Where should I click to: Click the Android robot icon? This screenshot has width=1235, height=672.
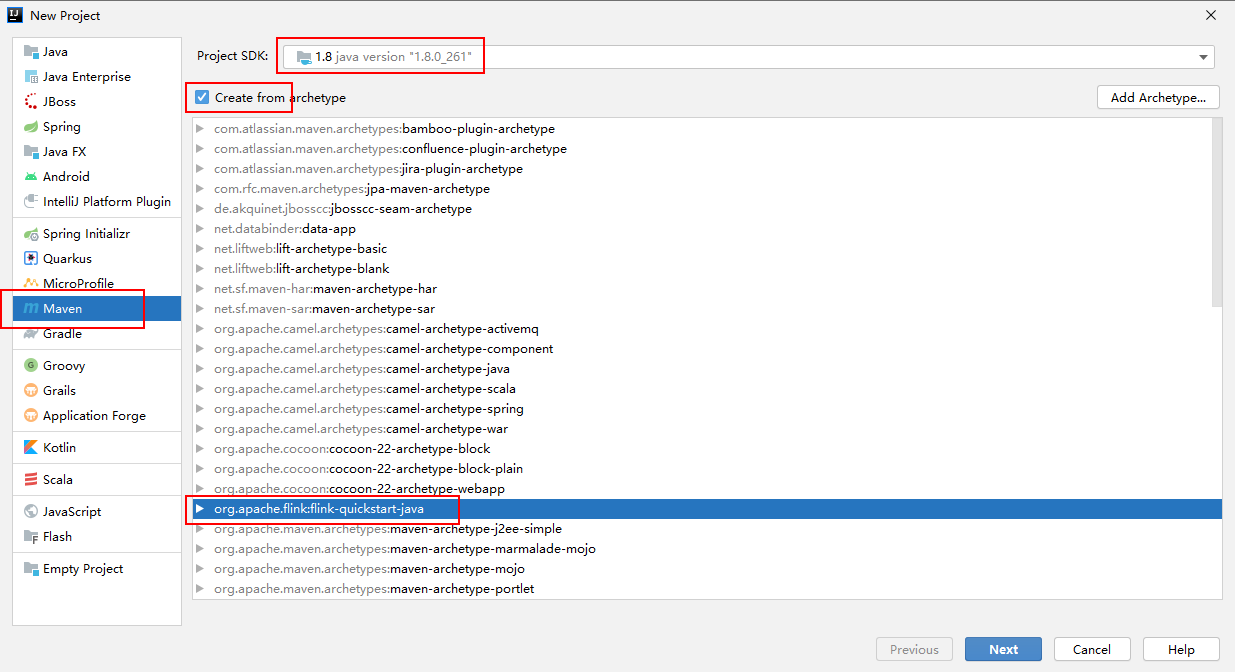pyautogui.click(x=31, y=177)
